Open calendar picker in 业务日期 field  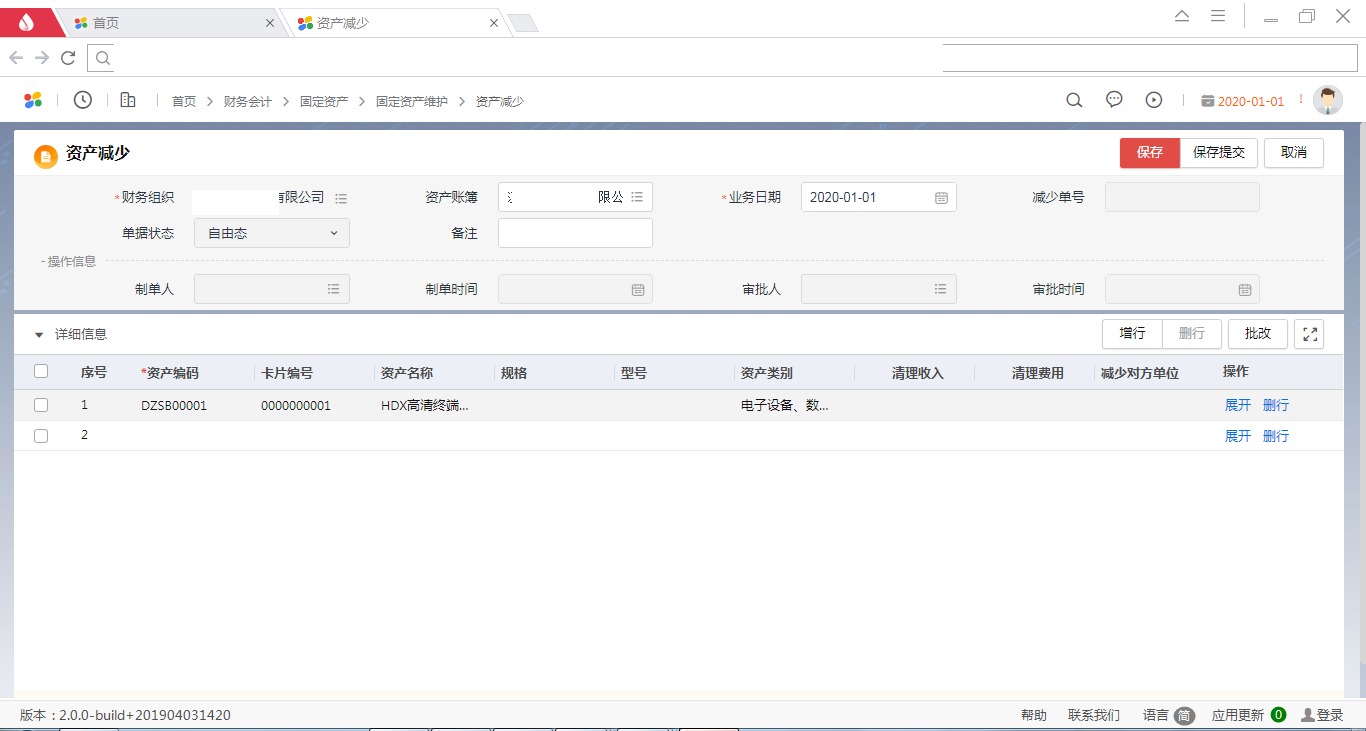point(941,198)
